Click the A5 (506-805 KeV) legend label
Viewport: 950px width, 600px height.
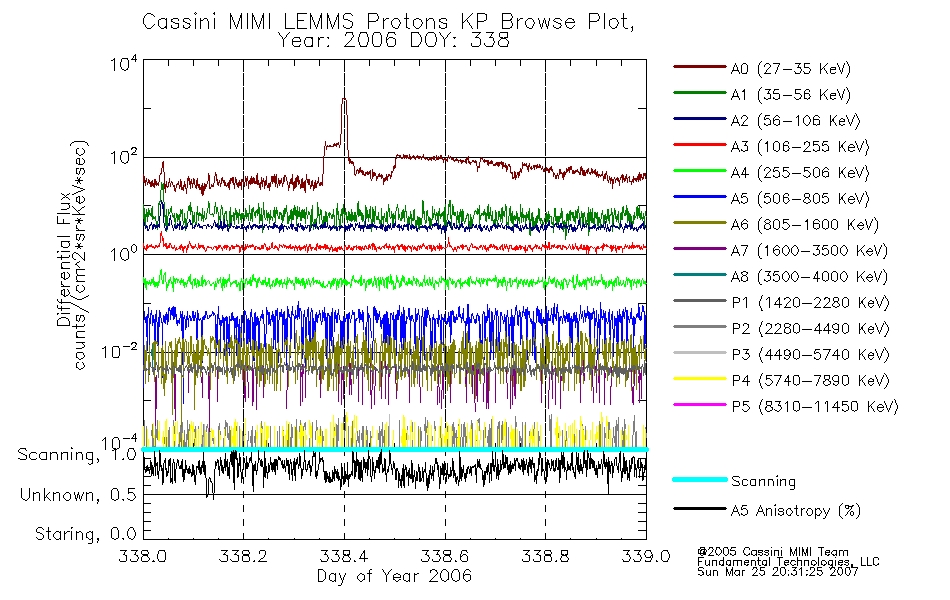tap(800, 199)
